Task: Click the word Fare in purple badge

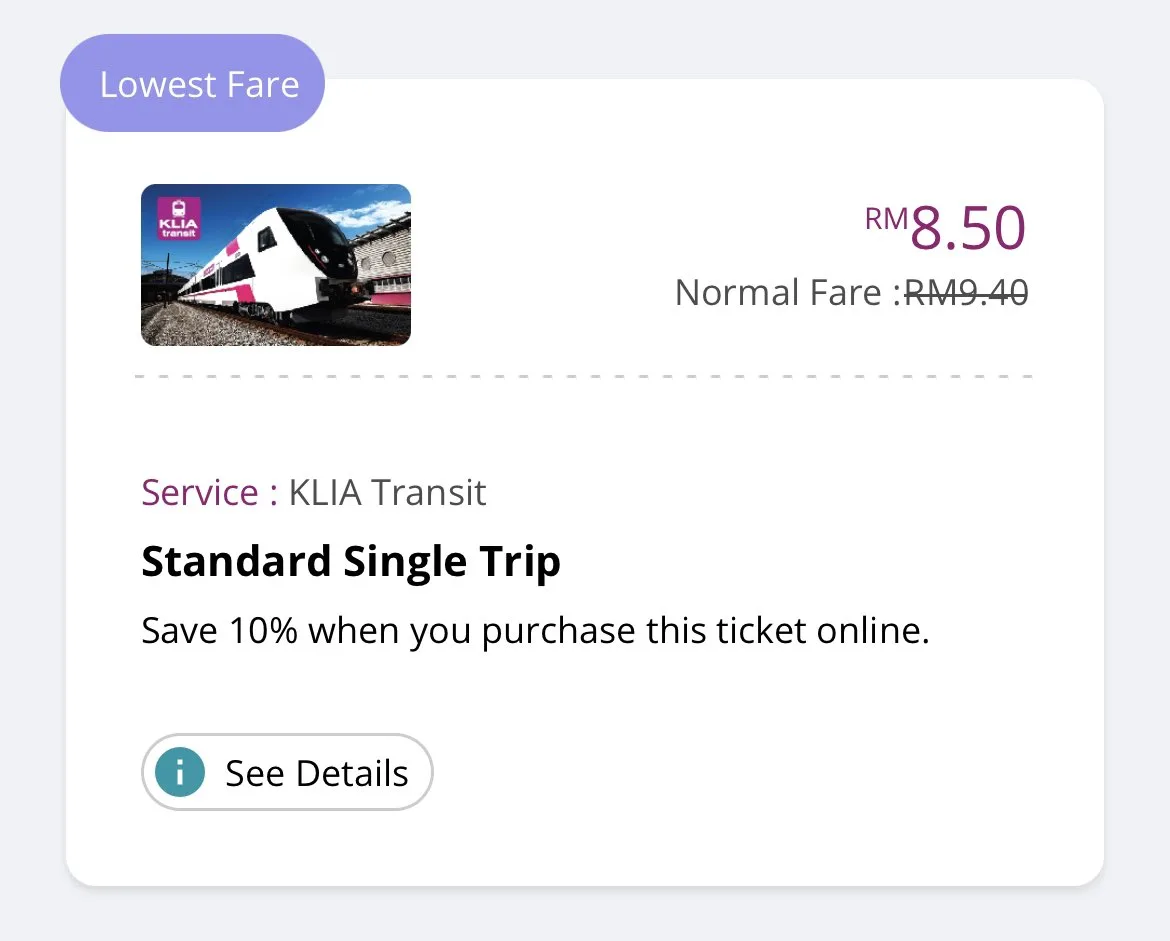Action: coord(260,85)
